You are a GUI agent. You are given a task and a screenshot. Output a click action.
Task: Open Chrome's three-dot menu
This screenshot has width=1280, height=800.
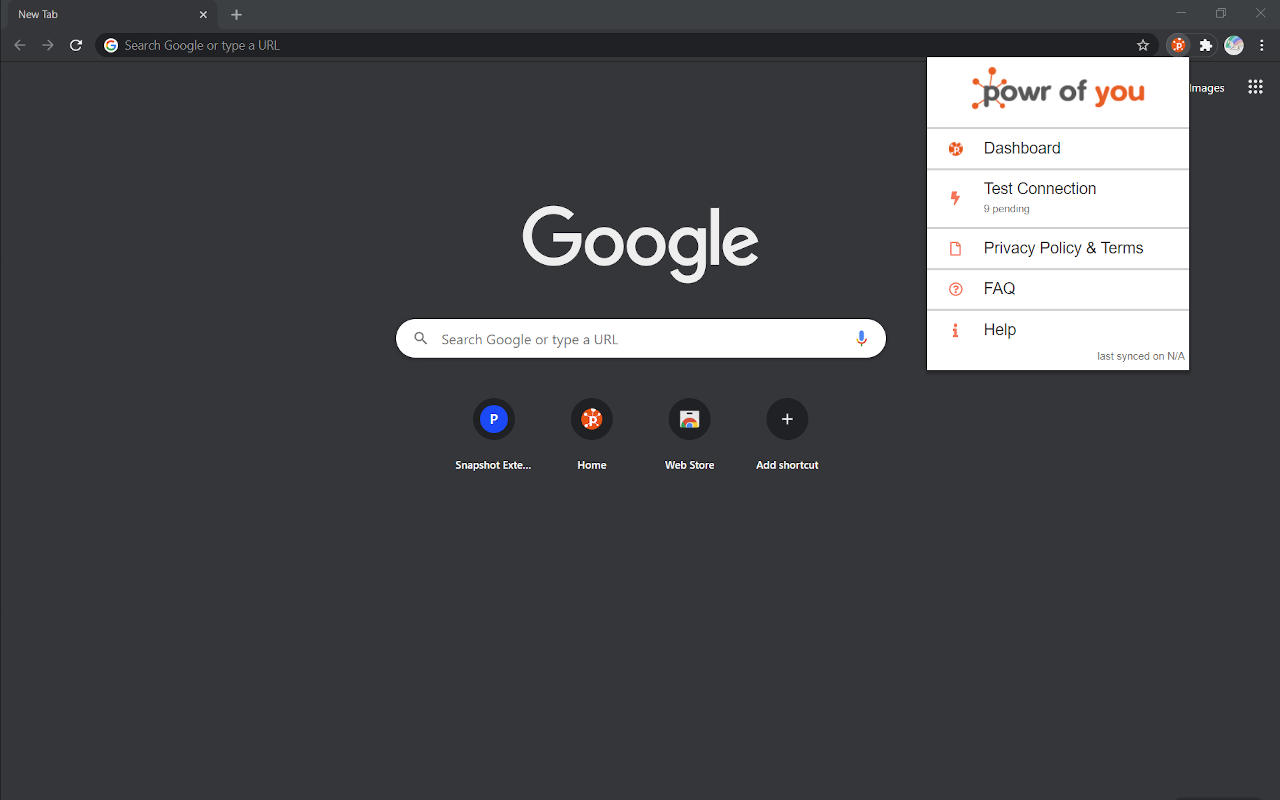(1262, 45)
